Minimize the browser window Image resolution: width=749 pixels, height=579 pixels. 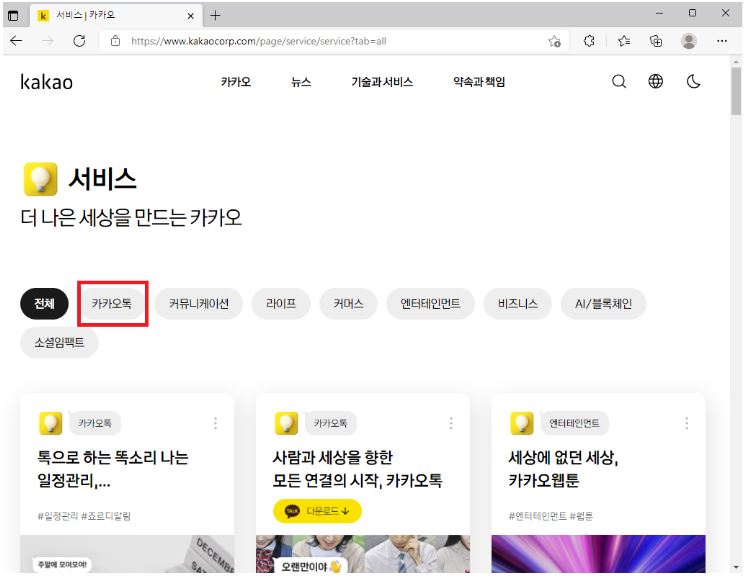[659, 14]
